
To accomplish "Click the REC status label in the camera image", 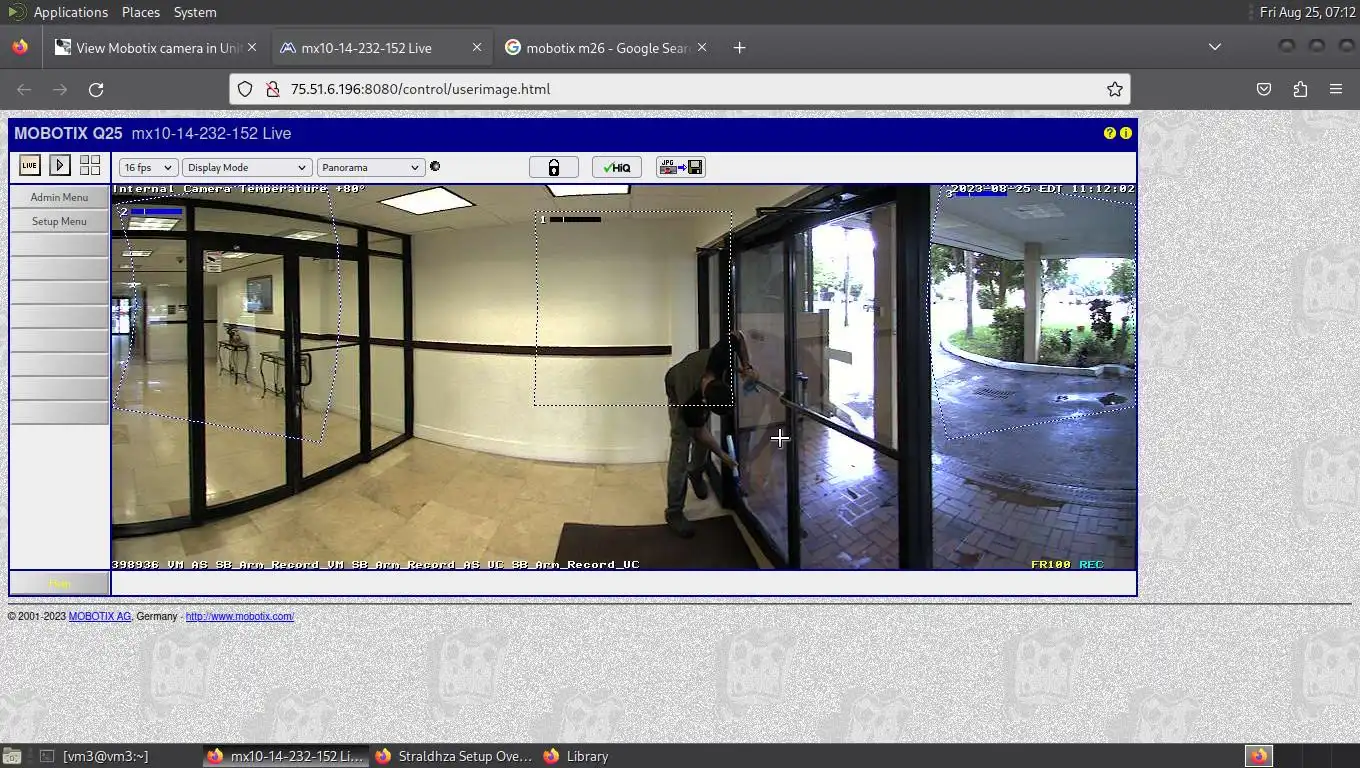I will (x=1091, y=564).
